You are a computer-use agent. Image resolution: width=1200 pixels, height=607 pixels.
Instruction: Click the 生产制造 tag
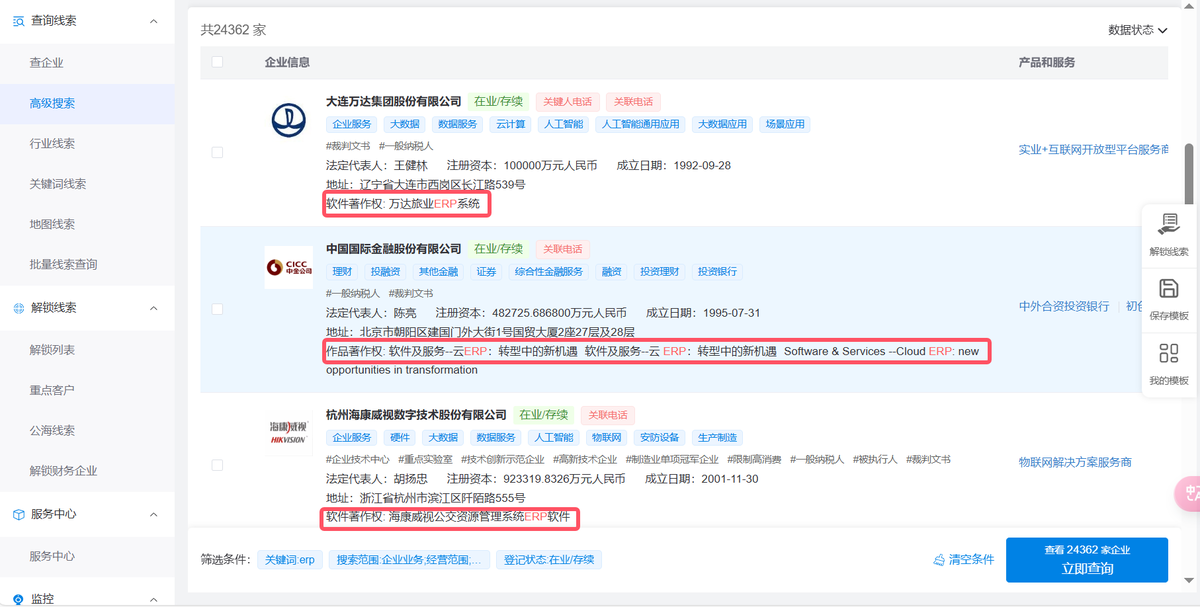click(x=718, y=438)
